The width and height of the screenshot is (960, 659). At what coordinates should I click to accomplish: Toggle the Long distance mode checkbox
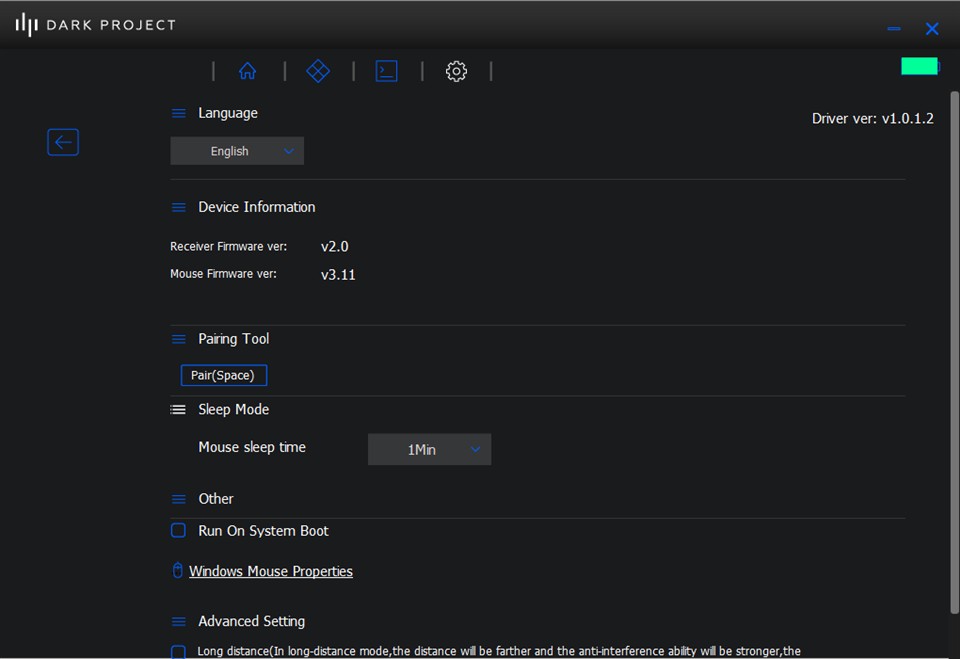[x=178, y=652]
